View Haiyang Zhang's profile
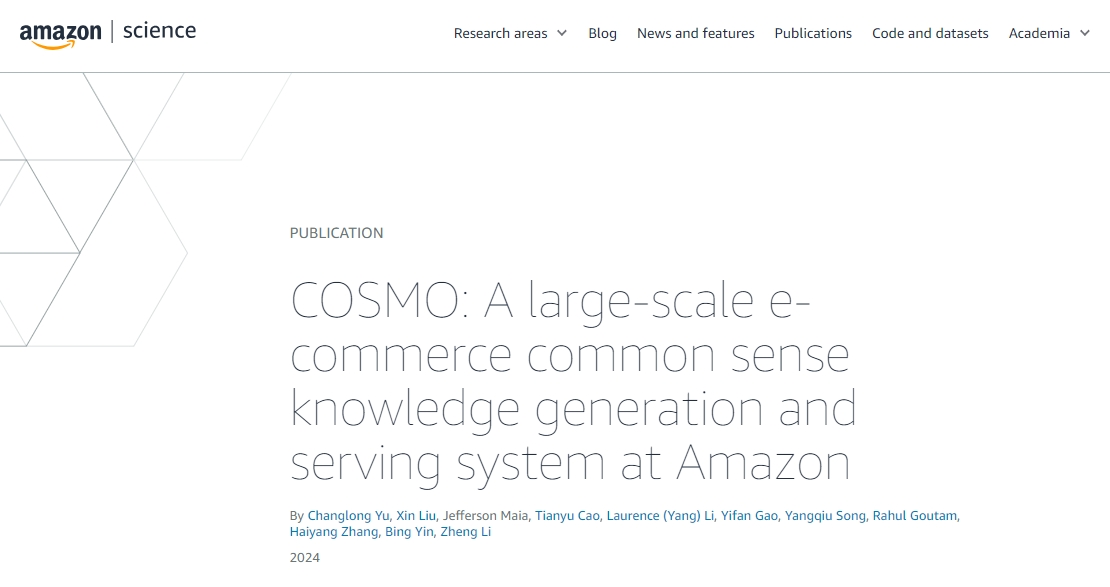This screenshot has height=587, width=1110. tap(333, 532)
